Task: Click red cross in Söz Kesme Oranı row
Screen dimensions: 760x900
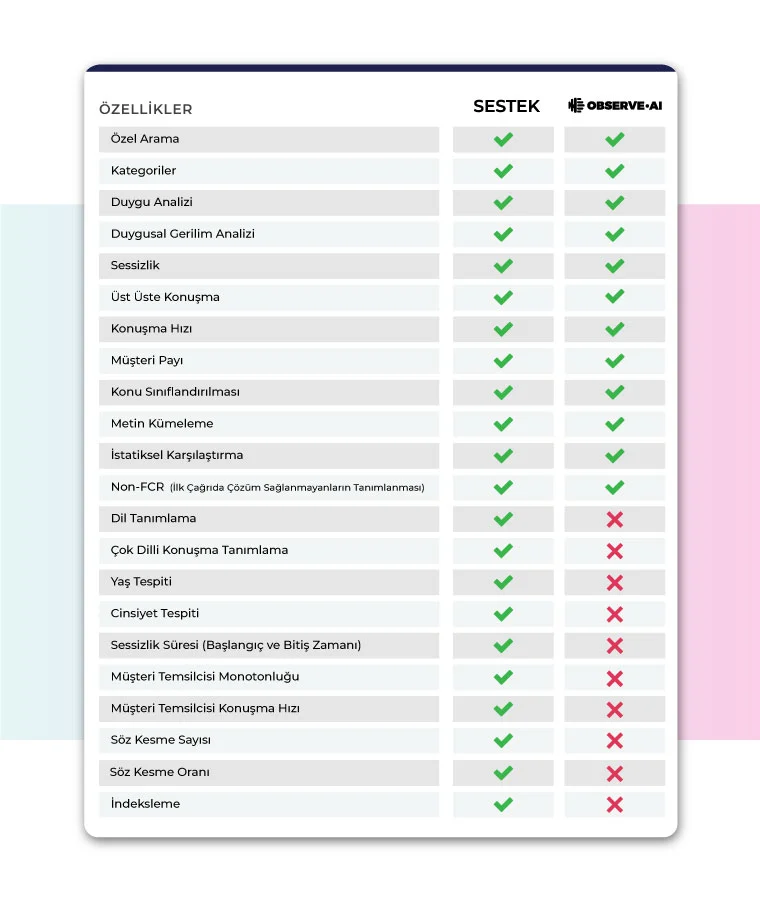Action: 615,773
